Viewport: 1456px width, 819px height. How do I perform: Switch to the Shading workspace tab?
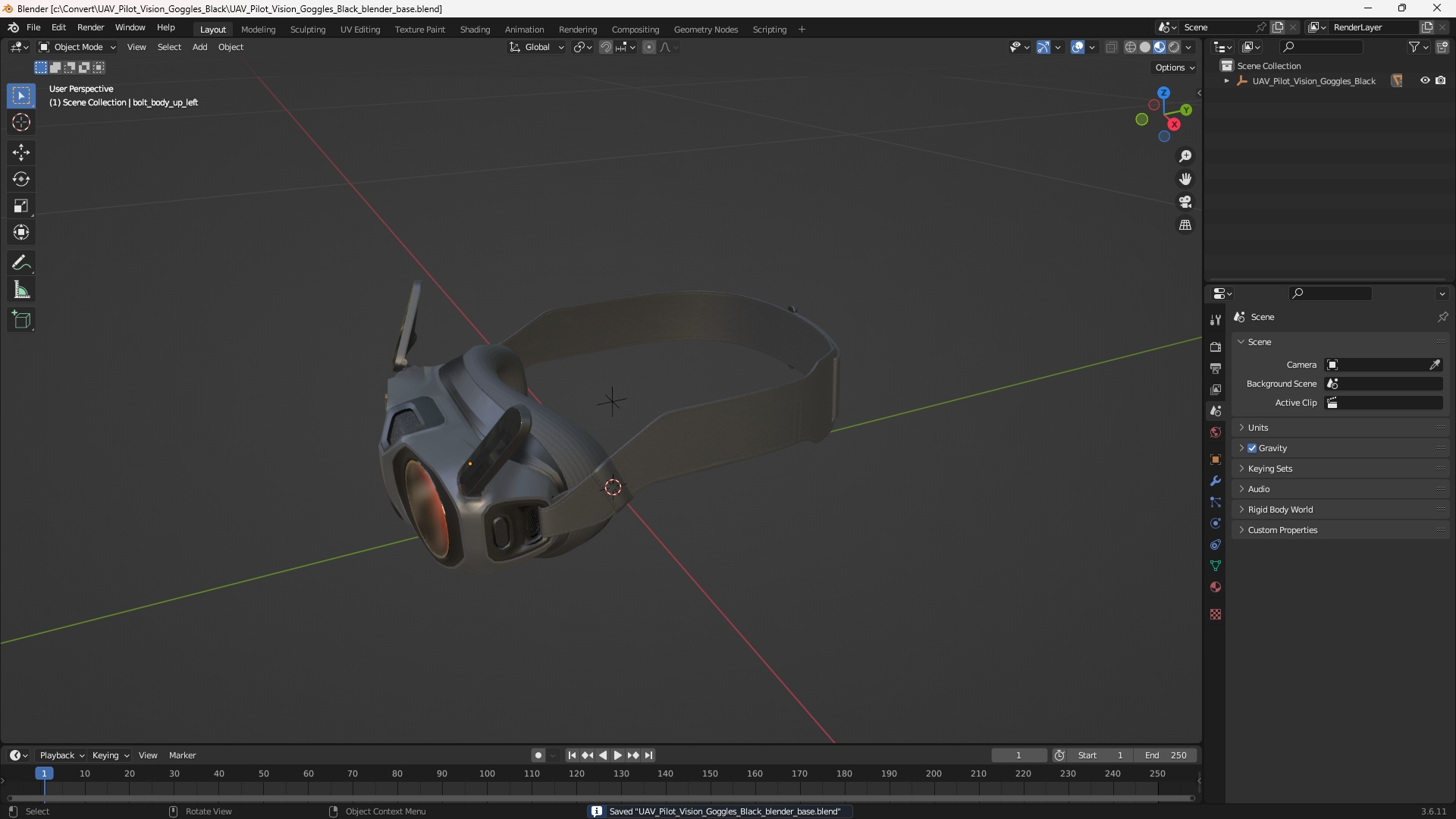475,30
